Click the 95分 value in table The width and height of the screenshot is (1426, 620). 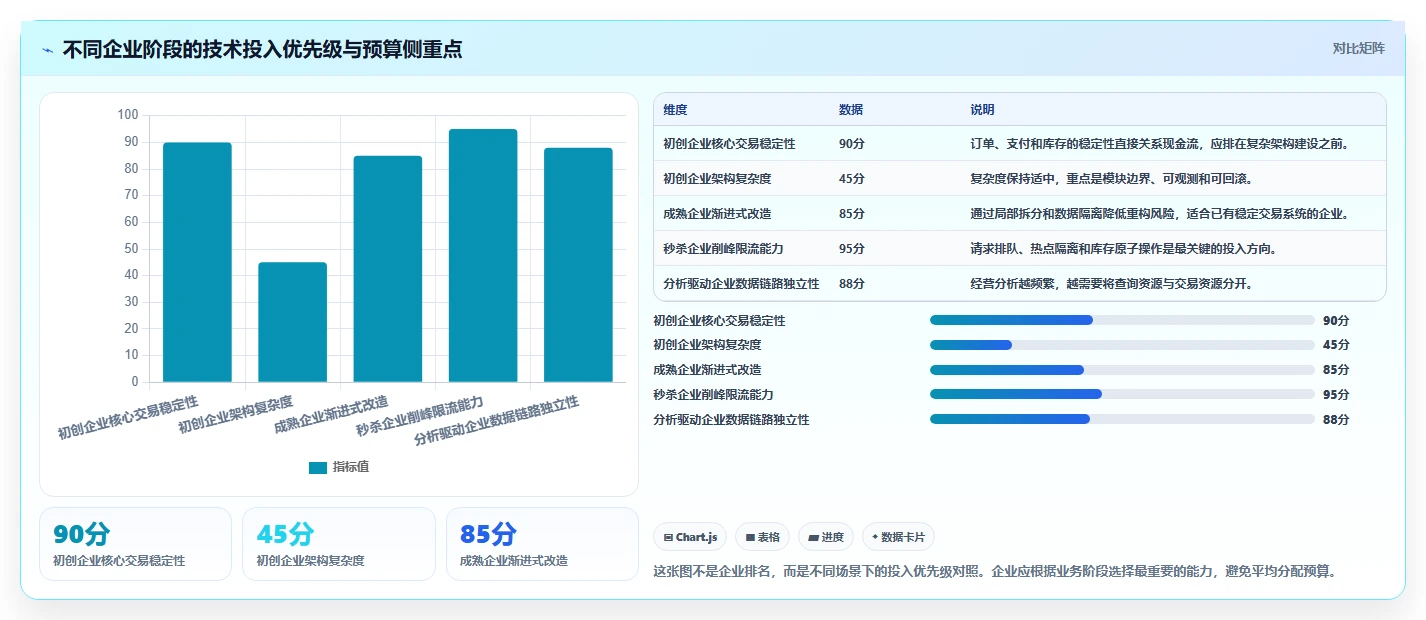[852, 249]
